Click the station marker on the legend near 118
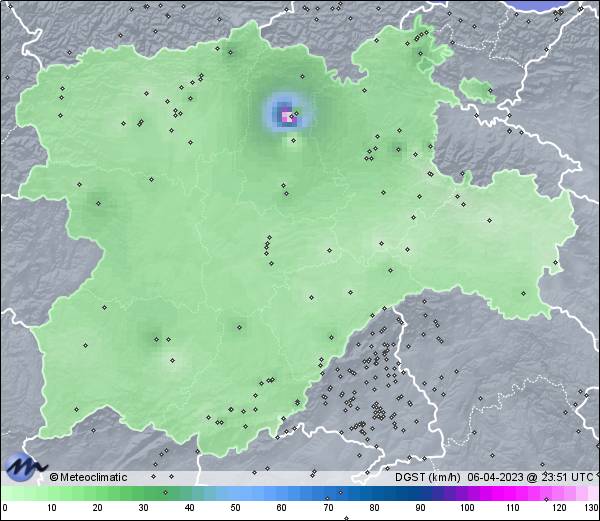The height and width of the screenshot is (521, 600). pos(546,499)
